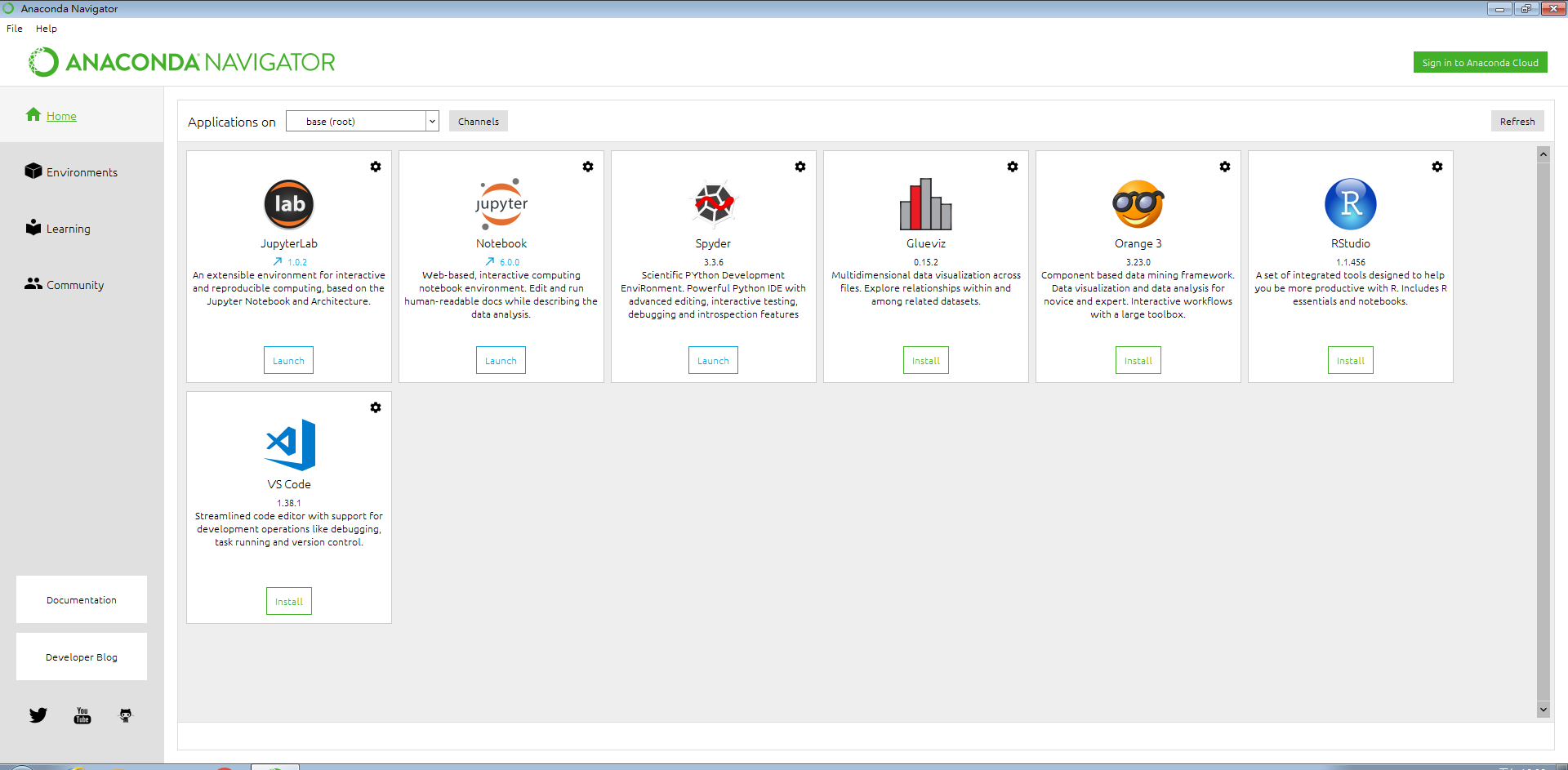Click JupyterLab version 1.0.2 update arrow
This screenshot has width=1568, height=770.
pyautogui.click(x=278, y=262)
